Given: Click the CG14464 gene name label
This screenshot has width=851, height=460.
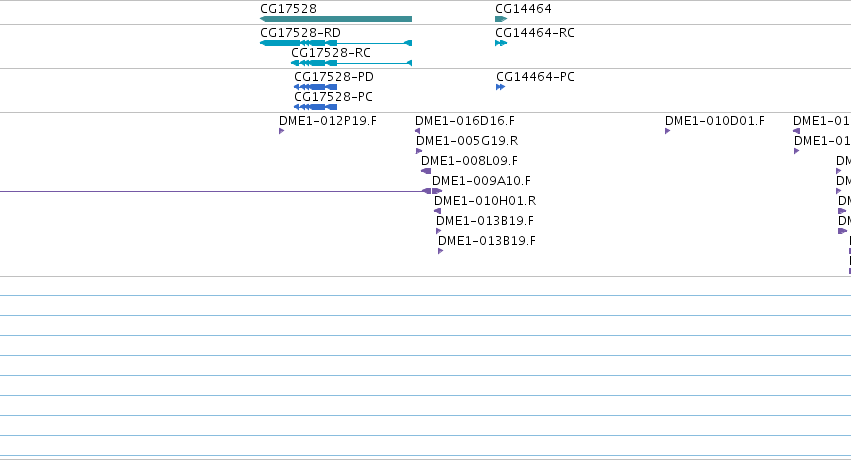Looking at the screenshot, I should click(x=523, y=9).
